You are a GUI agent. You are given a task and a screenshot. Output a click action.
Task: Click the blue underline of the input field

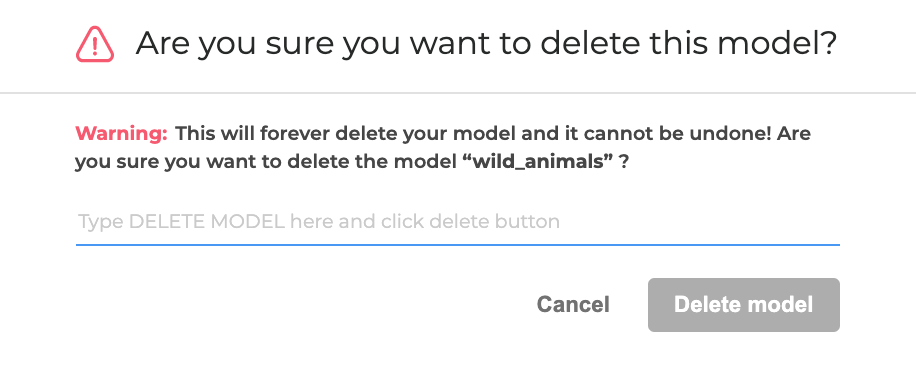pyautogui.click(x=458, y=244)
